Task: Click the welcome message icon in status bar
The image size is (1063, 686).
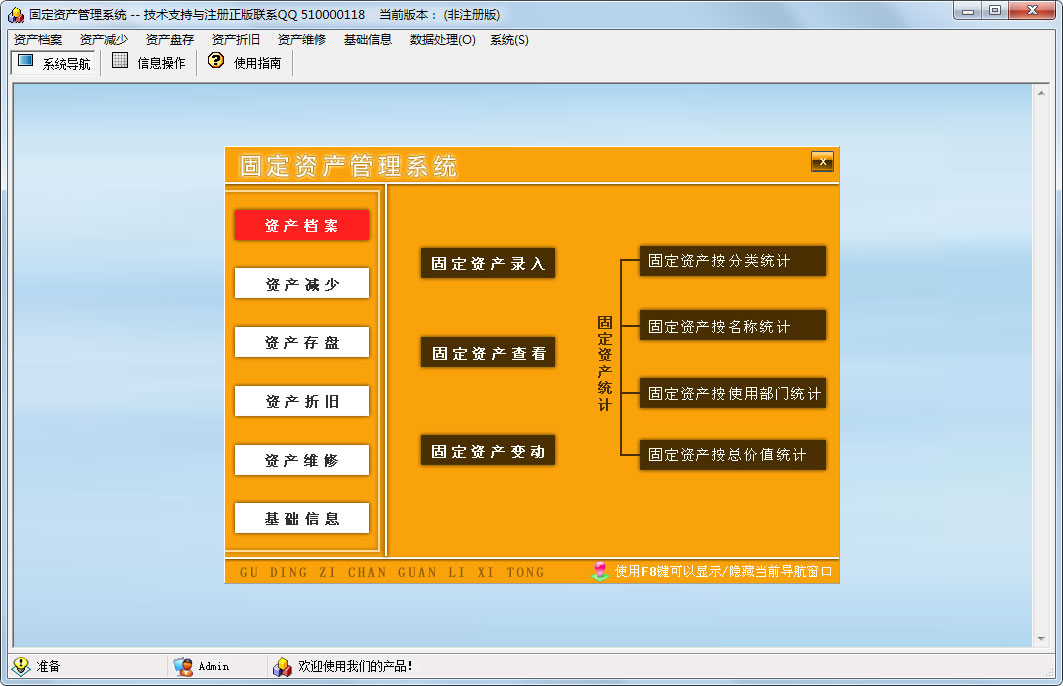Action: click(x=283, y=666)
